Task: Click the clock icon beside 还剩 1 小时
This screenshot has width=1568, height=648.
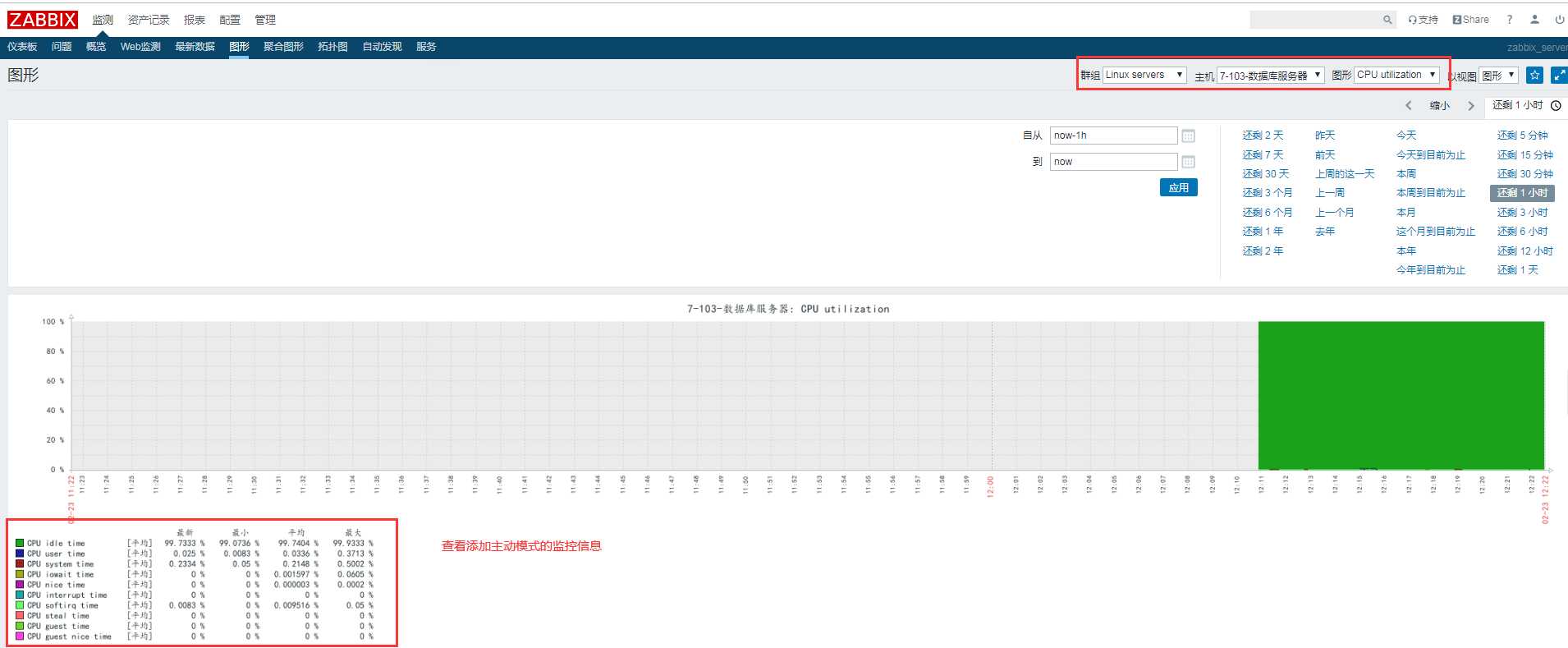Action: pos(1556,105)
